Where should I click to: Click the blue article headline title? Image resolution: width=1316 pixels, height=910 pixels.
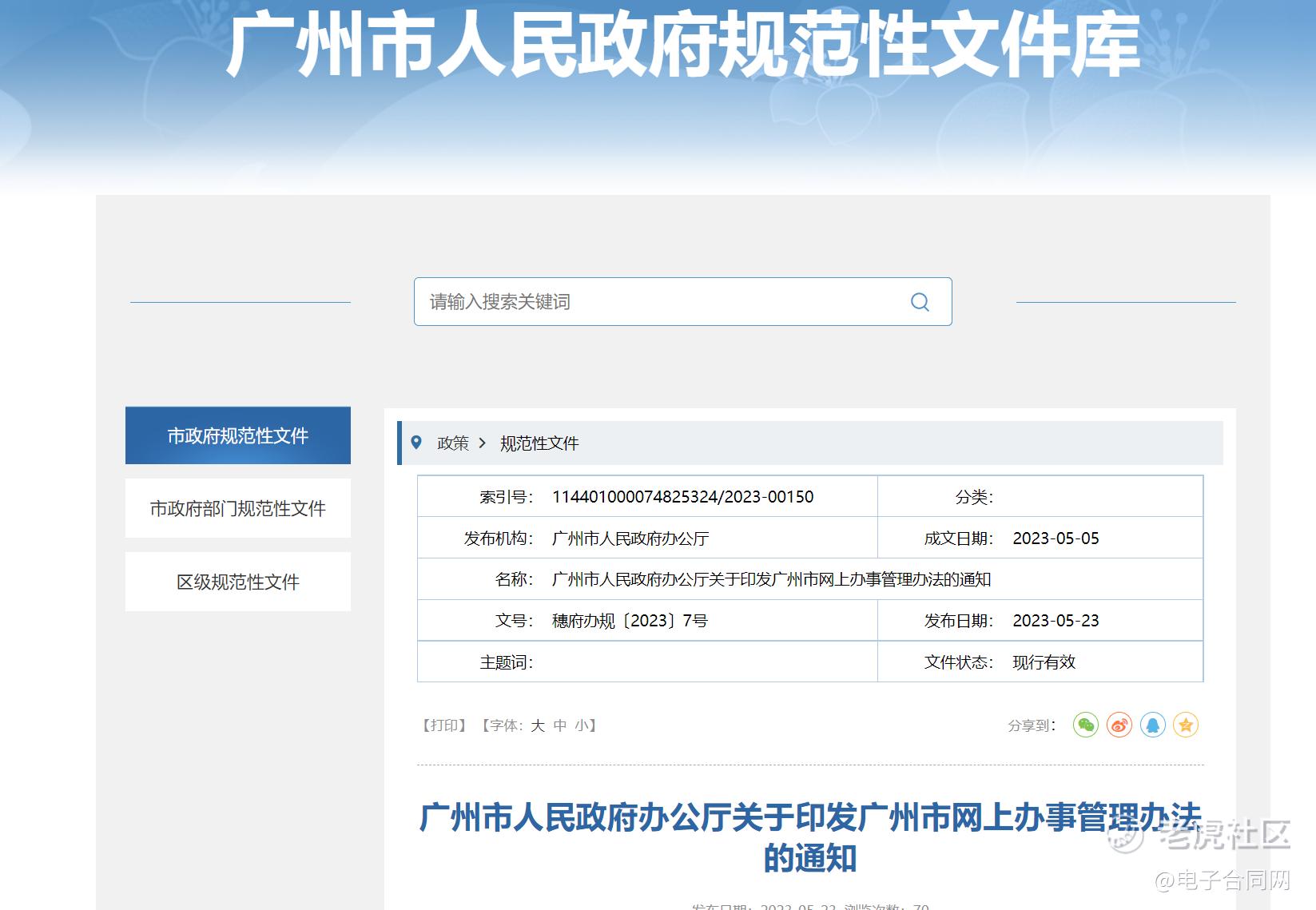810,837
